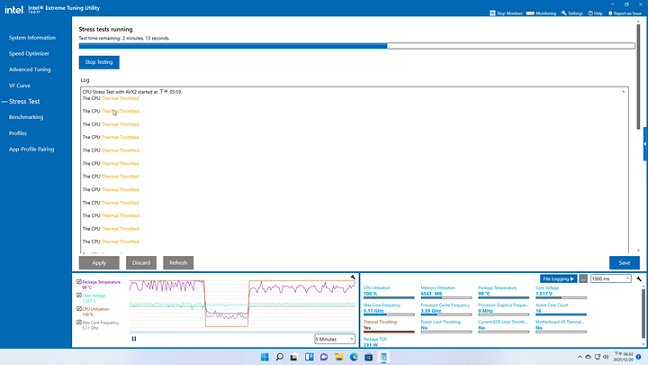Click the monitor panel wrench icon

coord(639,279)
